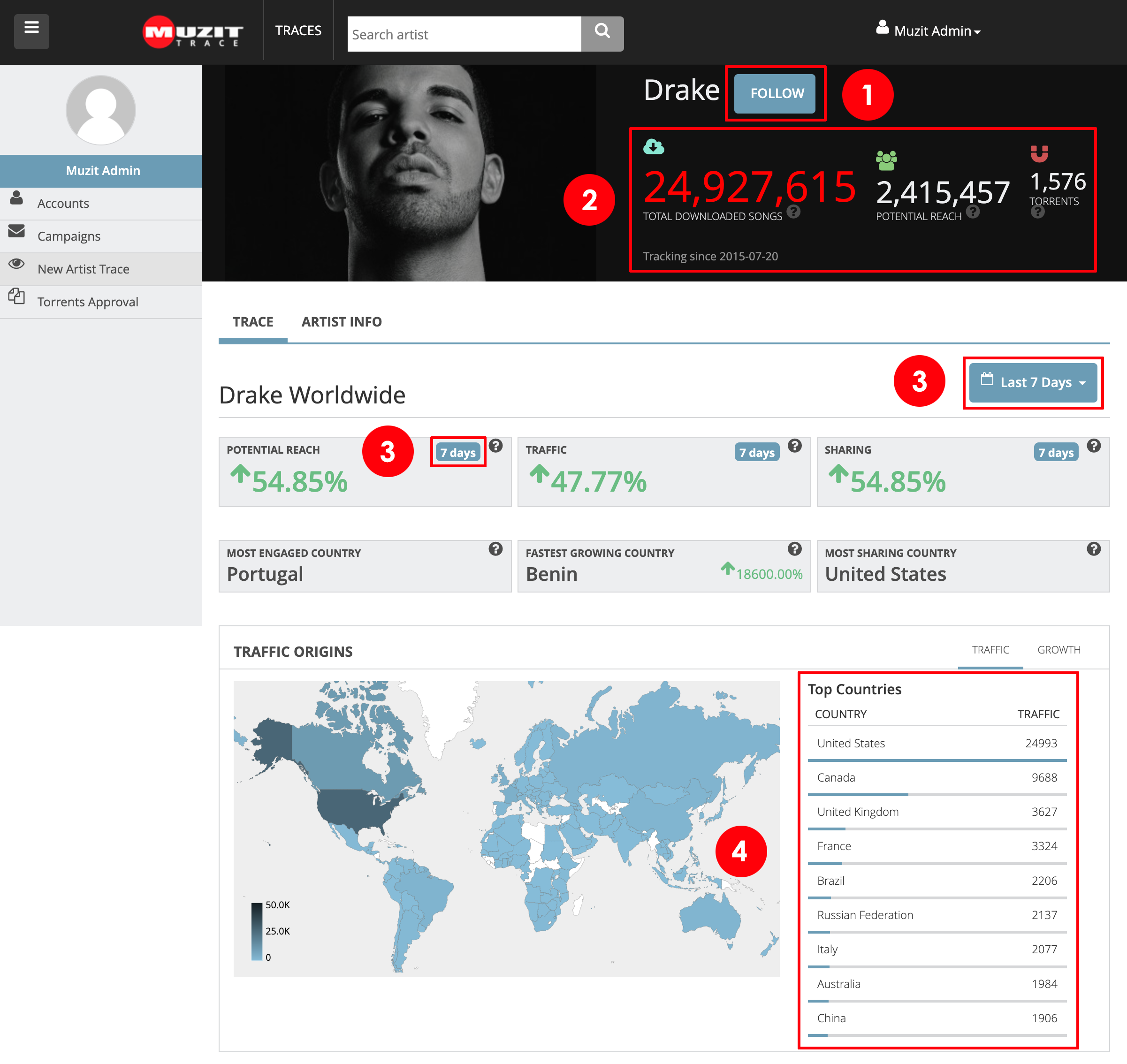Image resolution: width=1127 pixels, height=1064 pixels.
Task: Open the hamburger menu in top bar
Action: [32, 31]
